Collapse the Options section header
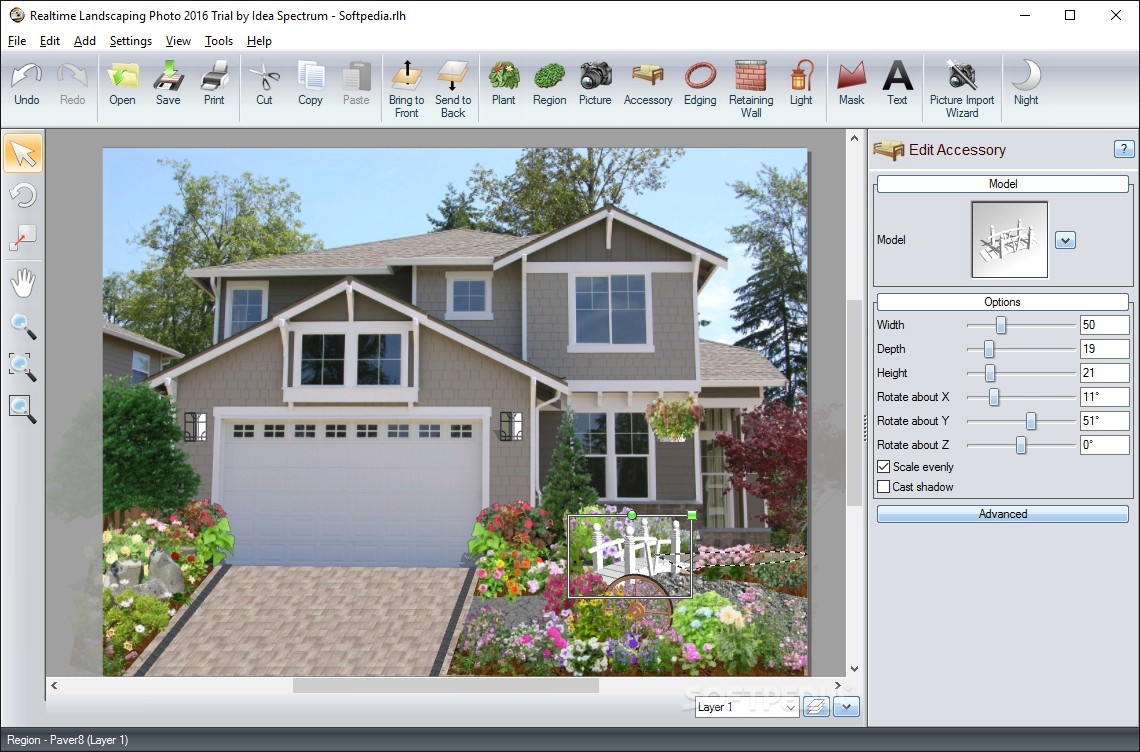Viewport: 1140px width, 752px height. 1003,302
